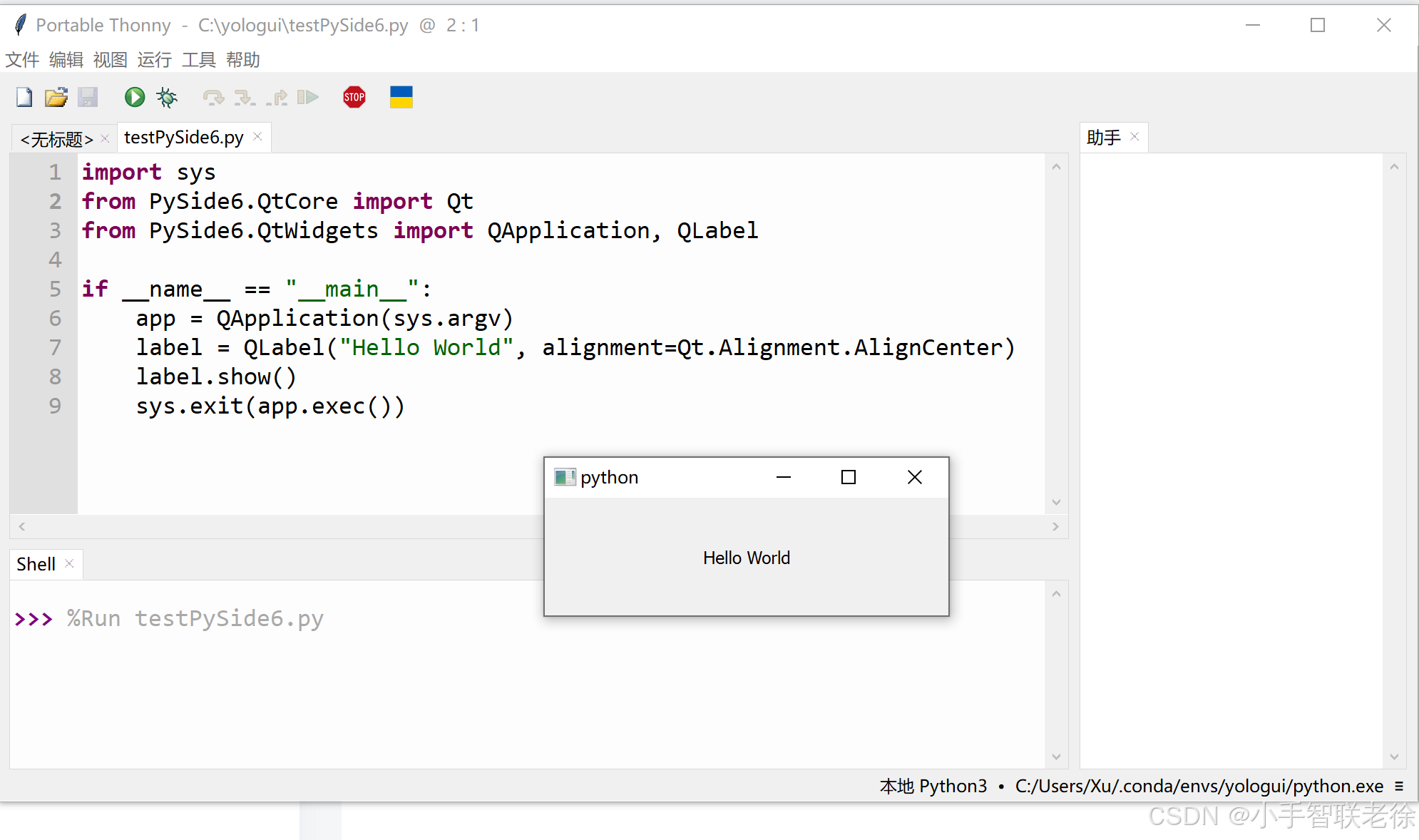Run the current script with the green arrow
1419x840 pixels.
pos(134,97)
